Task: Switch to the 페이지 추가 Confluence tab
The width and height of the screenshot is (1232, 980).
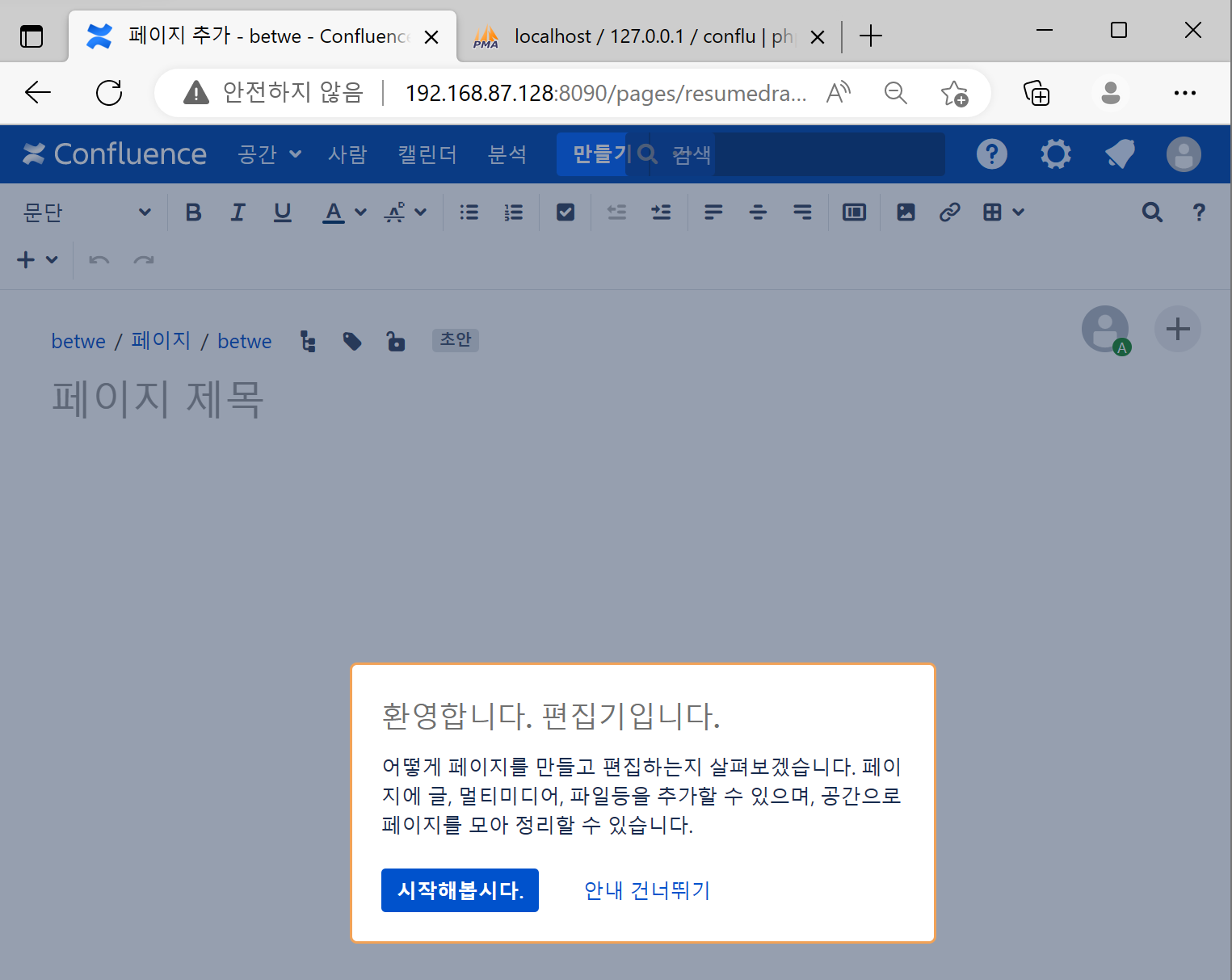Action: click(263, 36)
